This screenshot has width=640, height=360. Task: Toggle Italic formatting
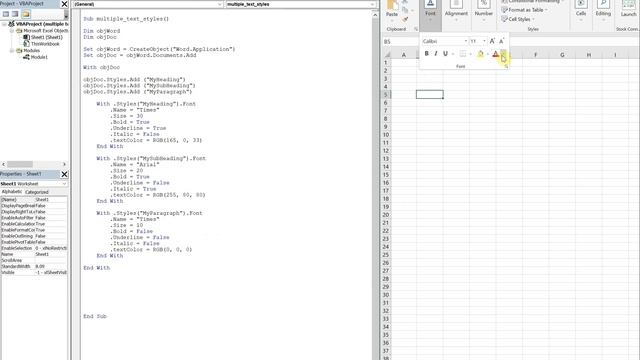pos(436,53)
